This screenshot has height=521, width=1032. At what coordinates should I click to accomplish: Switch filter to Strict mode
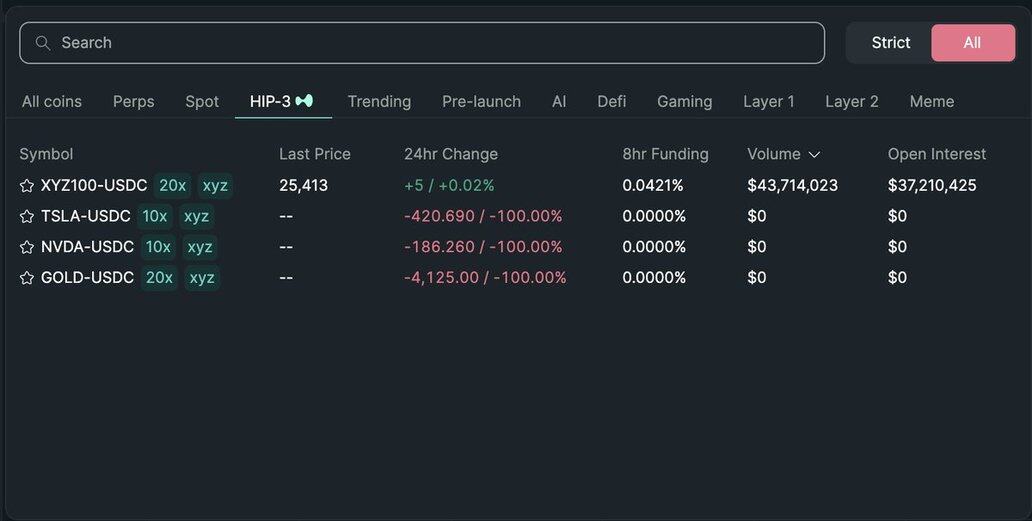pyautogui.click(x=890, y=43)
